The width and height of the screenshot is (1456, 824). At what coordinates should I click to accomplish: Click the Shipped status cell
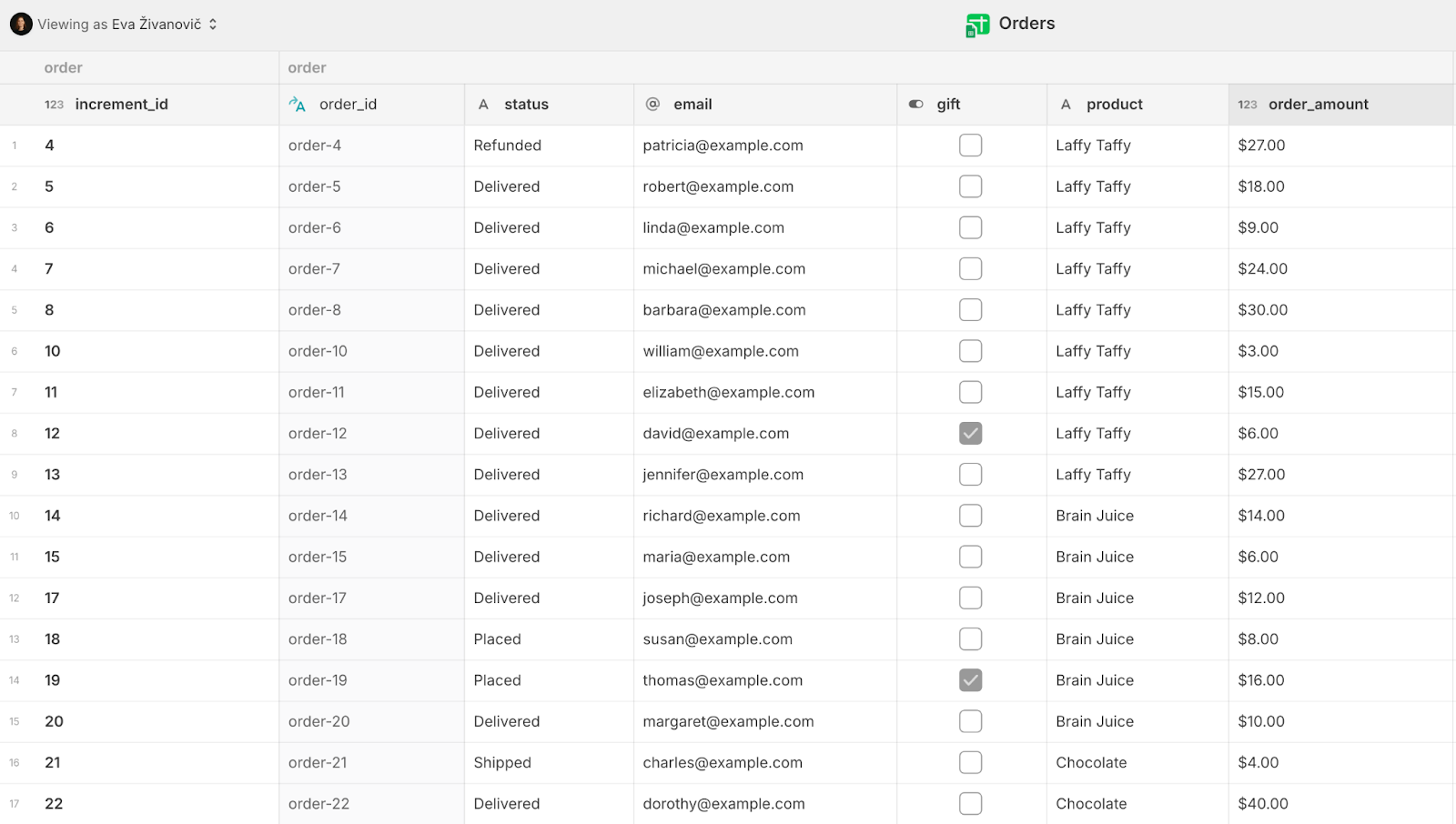point(549,762)
